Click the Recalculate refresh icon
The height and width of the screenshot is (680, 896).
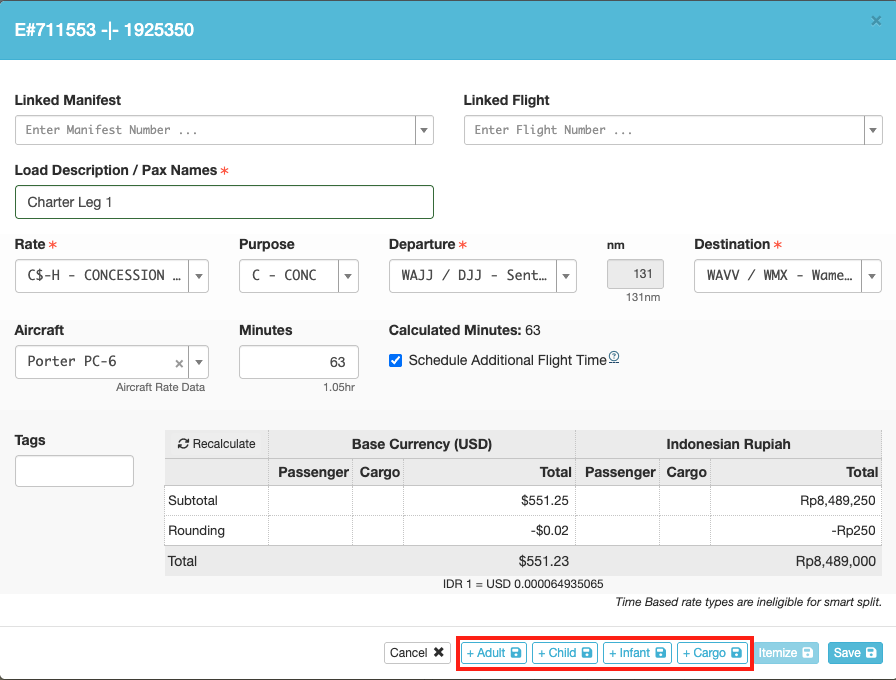183,444
